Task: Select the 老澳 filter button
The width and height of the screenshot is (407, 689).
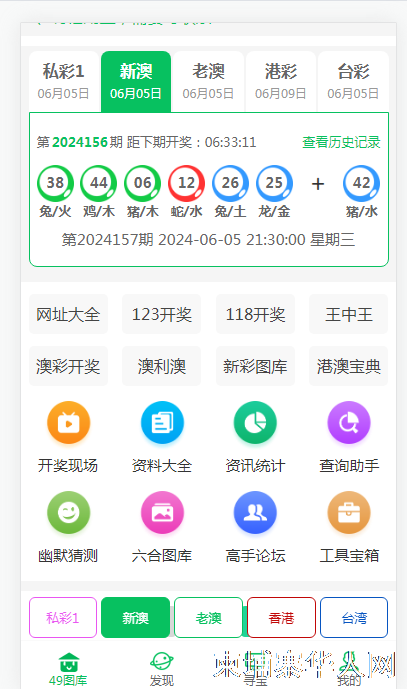Action: pyautogui.click(x=208, y=617)
